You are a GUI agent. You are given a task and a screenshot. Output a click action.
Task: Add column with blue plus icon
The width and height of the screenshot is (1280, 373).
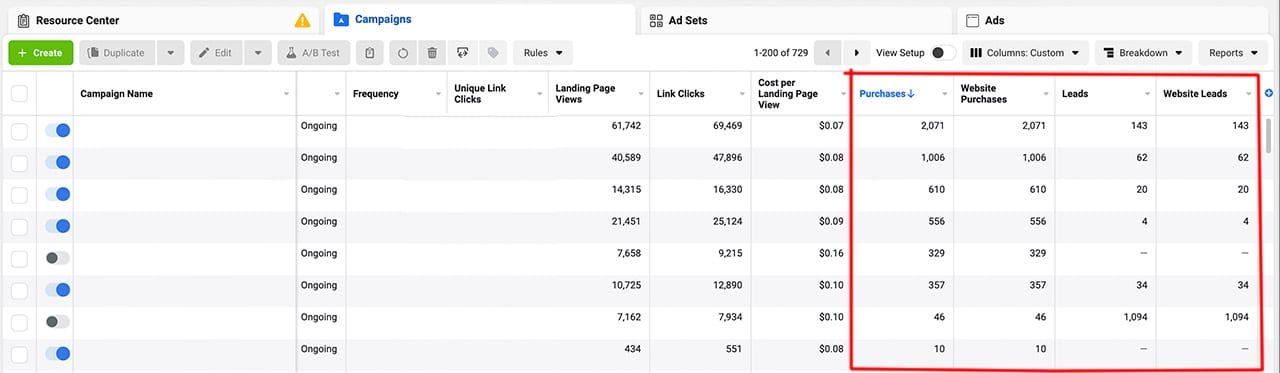pos(1269,93)
